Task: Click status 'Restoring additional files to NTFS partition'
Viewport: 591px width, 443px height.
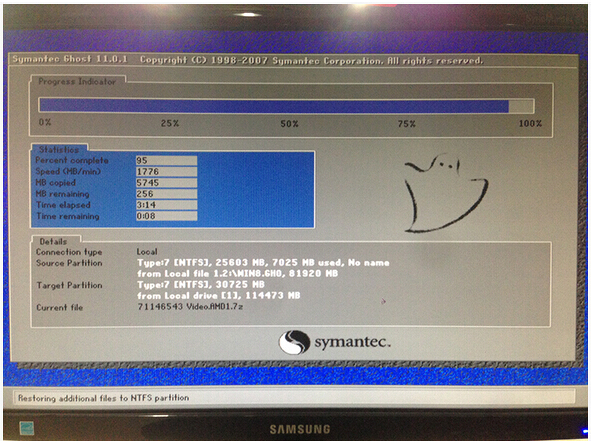Action: (104, 398)
